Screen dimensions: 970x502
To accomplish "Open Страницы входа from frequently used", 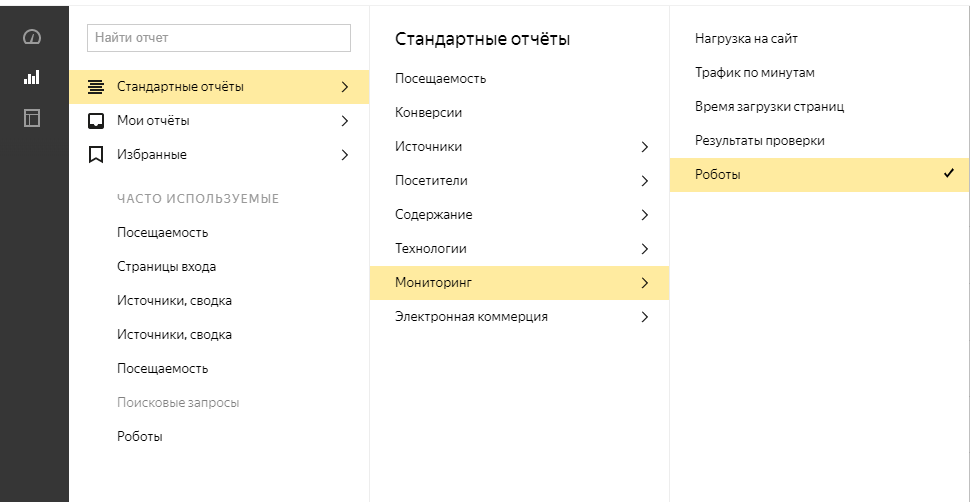I will click(x=166, y=267).
